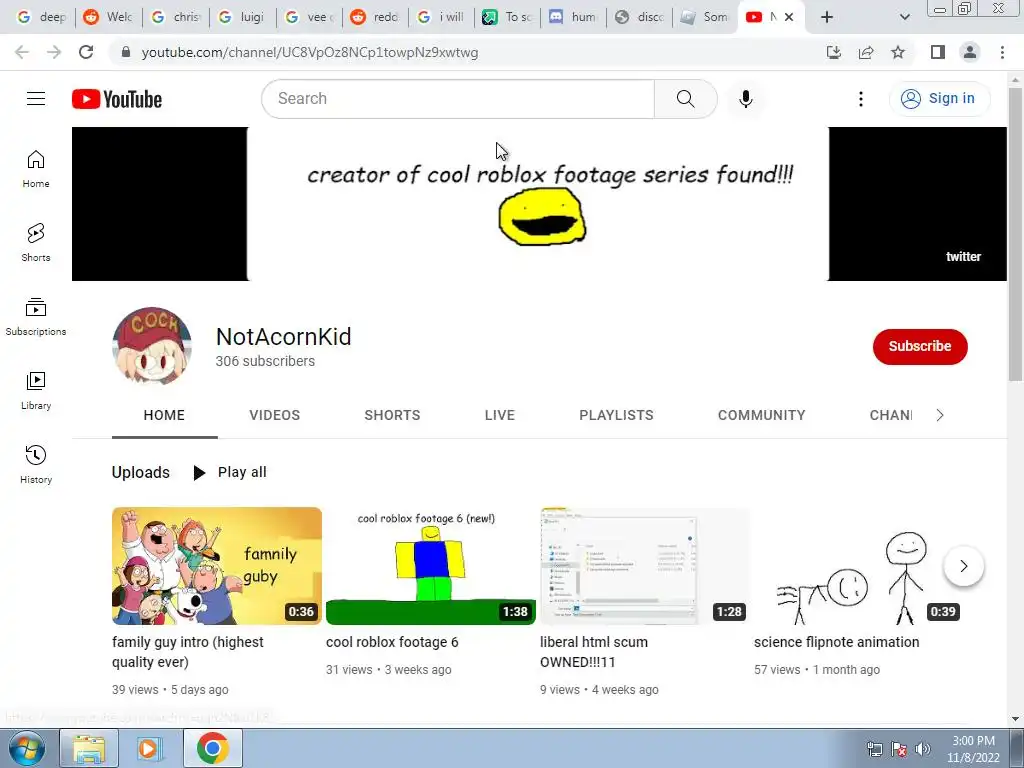This screenshot has width=1024, height=768.
Task: Subscribe to NotAcornKid
Action: coord(920,346)
